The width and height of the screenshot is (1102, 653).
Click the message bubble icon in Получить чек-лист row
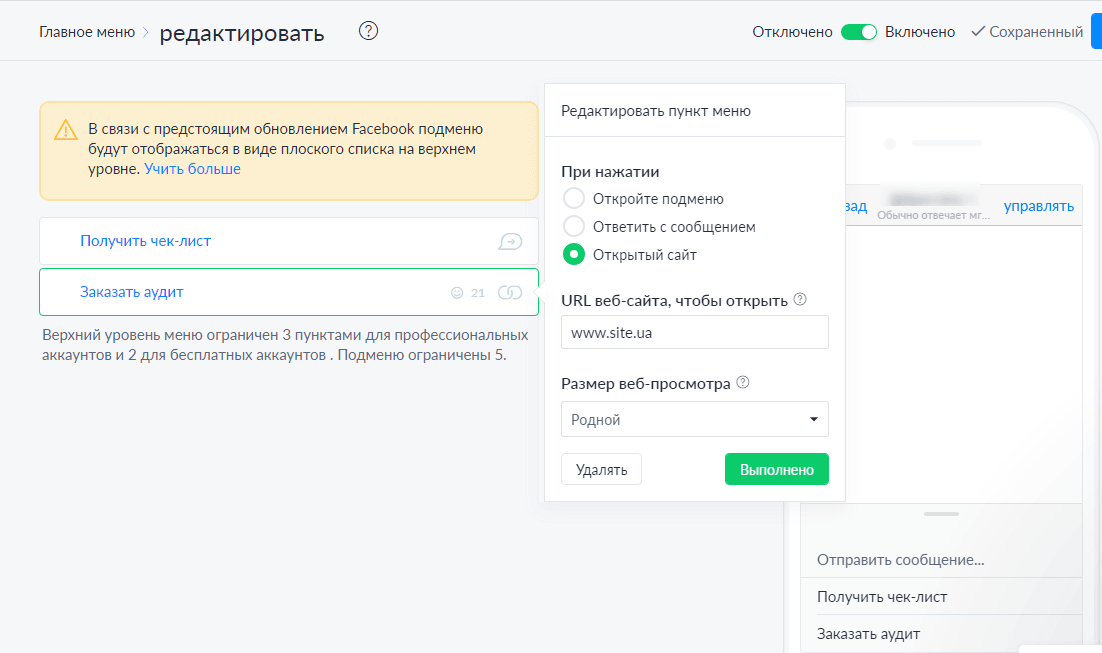click(x=510, y=242)
